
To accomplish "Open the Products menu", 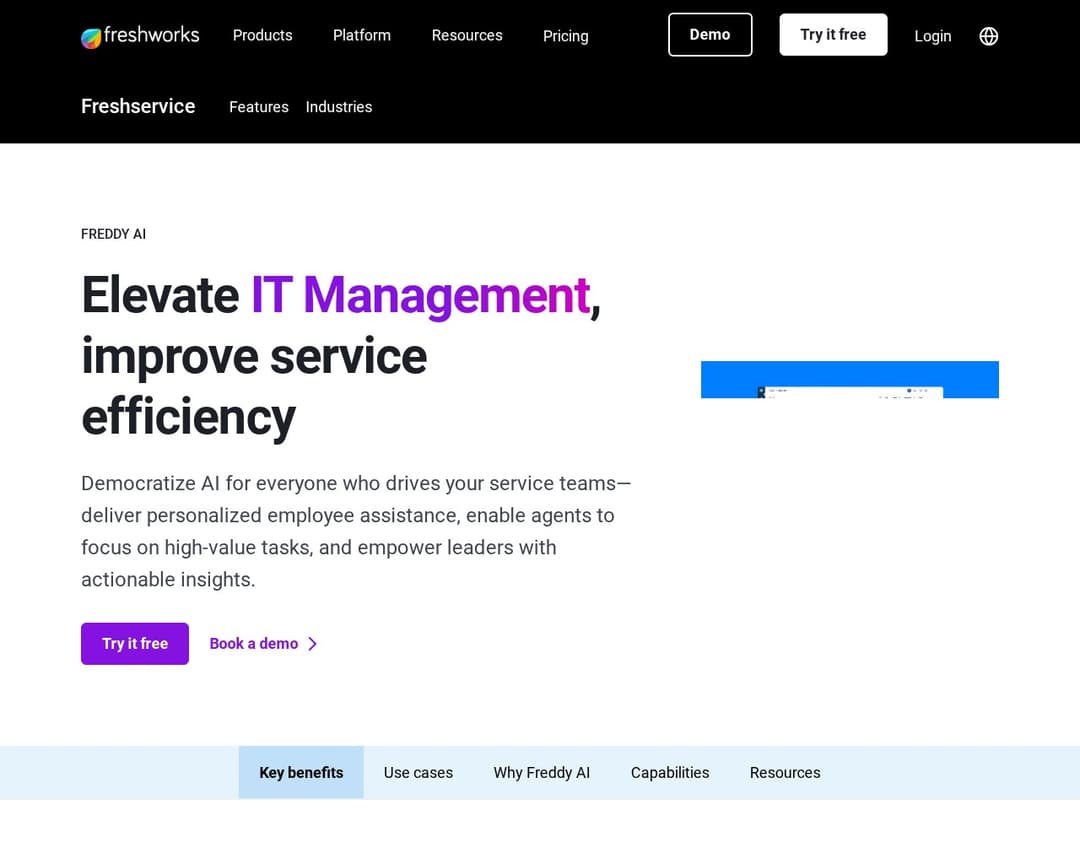I will tap(262, 35).
